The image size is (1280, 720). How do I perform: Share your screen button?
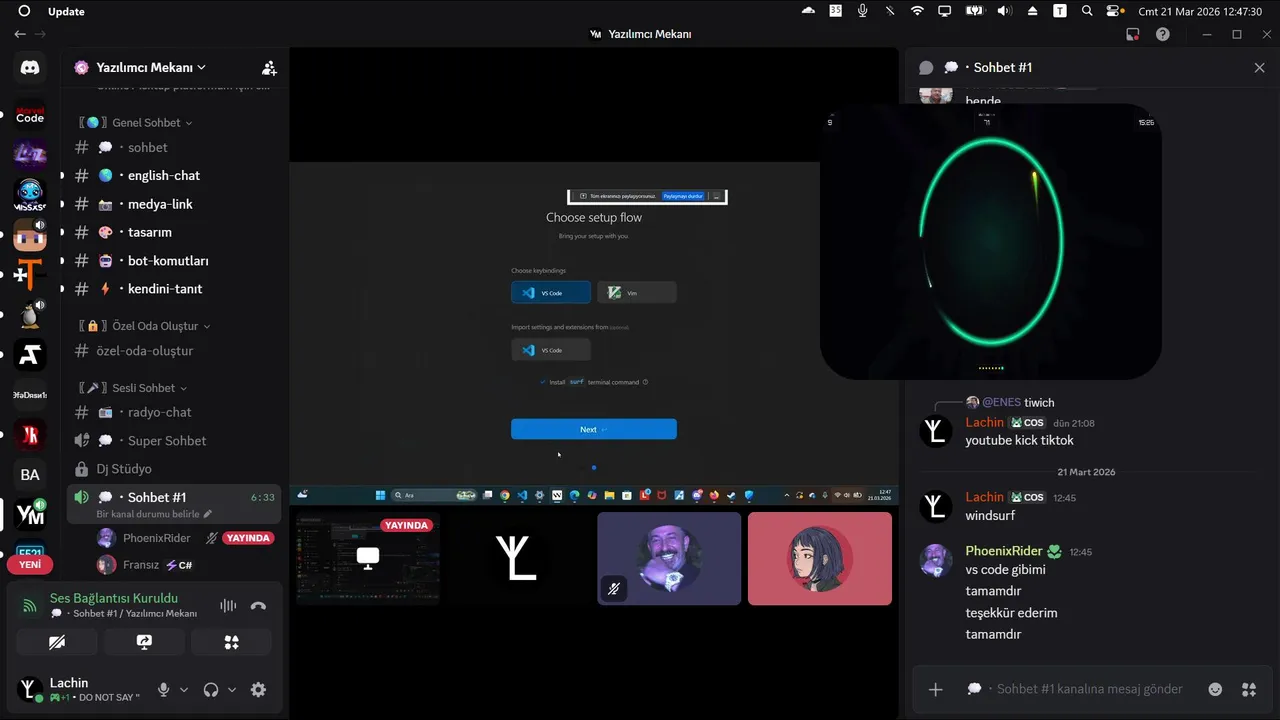coord(144,642)
